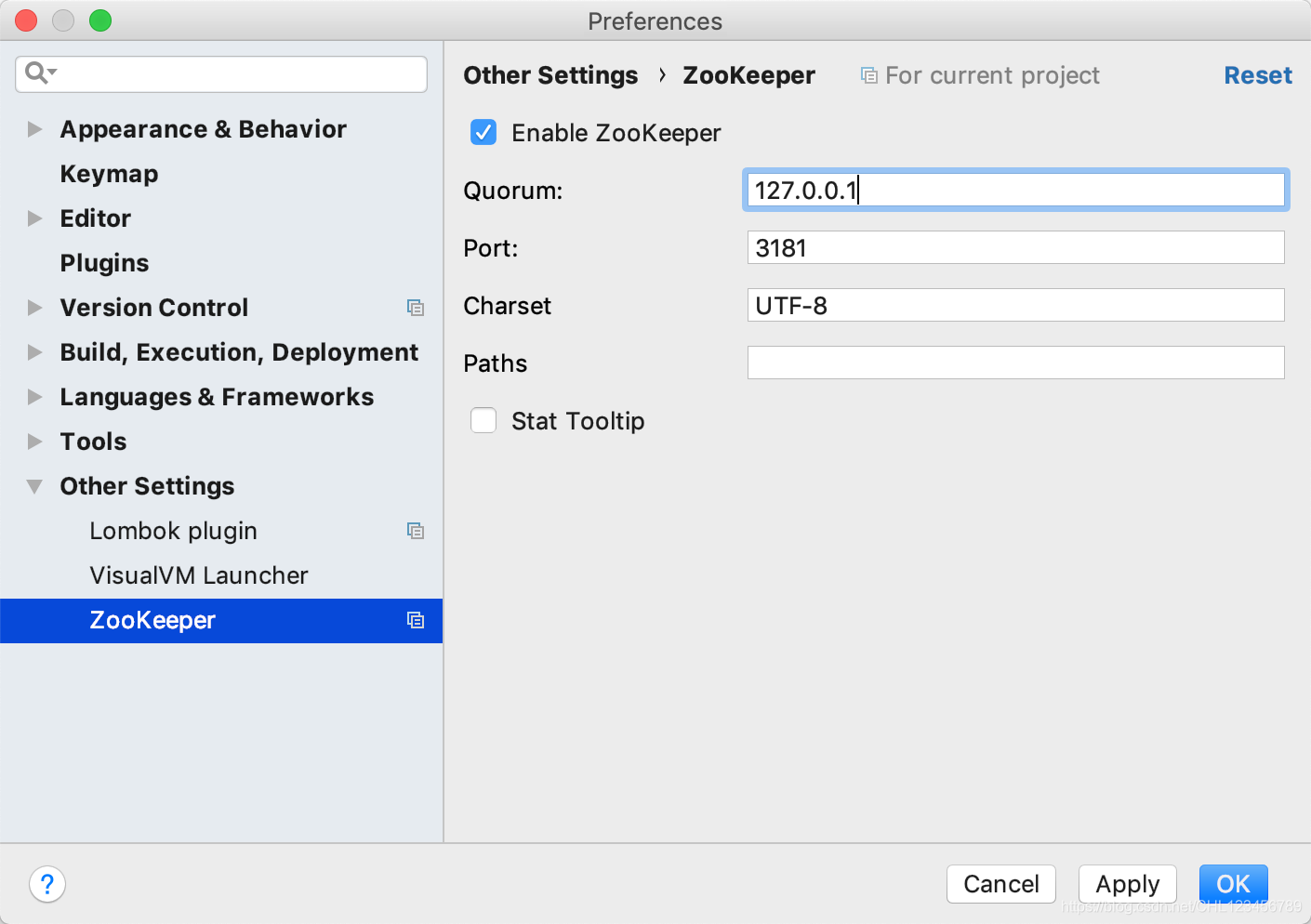
Task: Click ZooKeeper in the breadcrumb header
Action: tap(748, 75)
